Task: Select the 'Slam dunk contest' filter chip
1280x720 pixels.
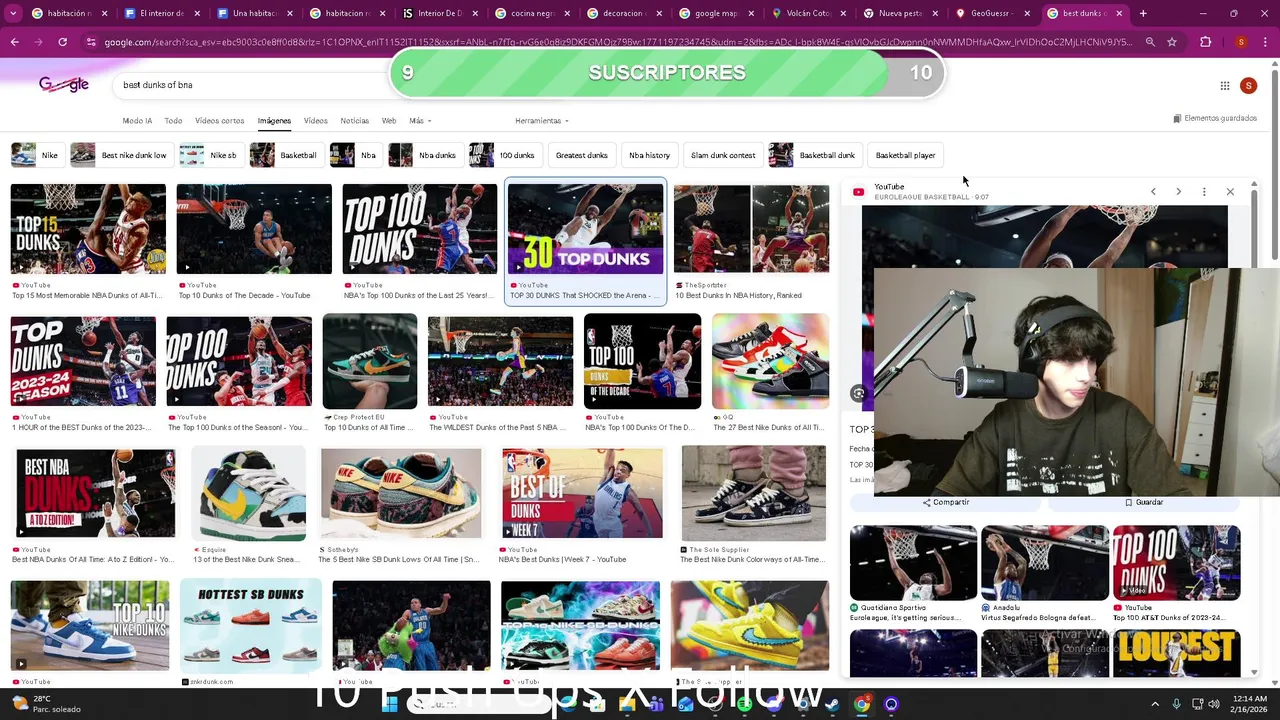Action: pos(723,155)
